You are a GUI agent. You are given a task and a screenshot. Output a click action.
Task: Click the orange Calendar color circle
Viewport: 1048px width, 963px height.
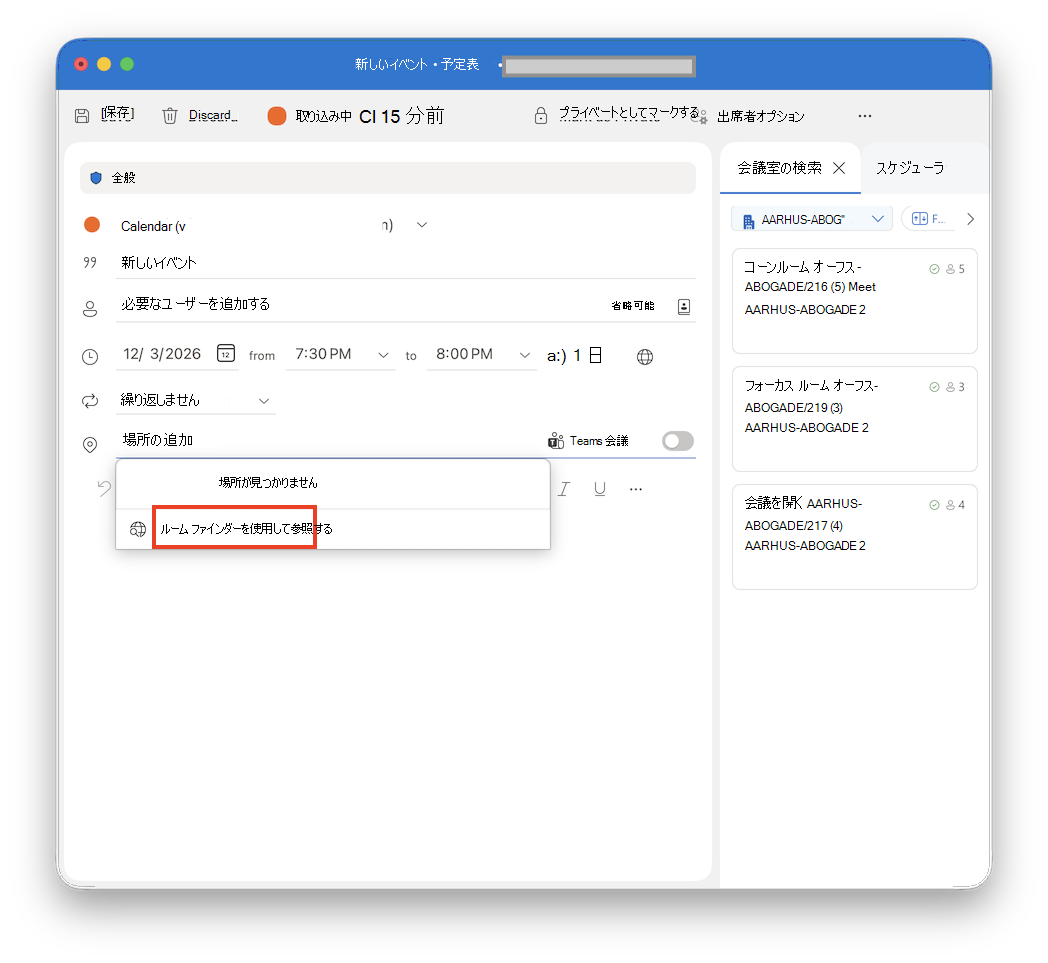(x=92, y=225)
